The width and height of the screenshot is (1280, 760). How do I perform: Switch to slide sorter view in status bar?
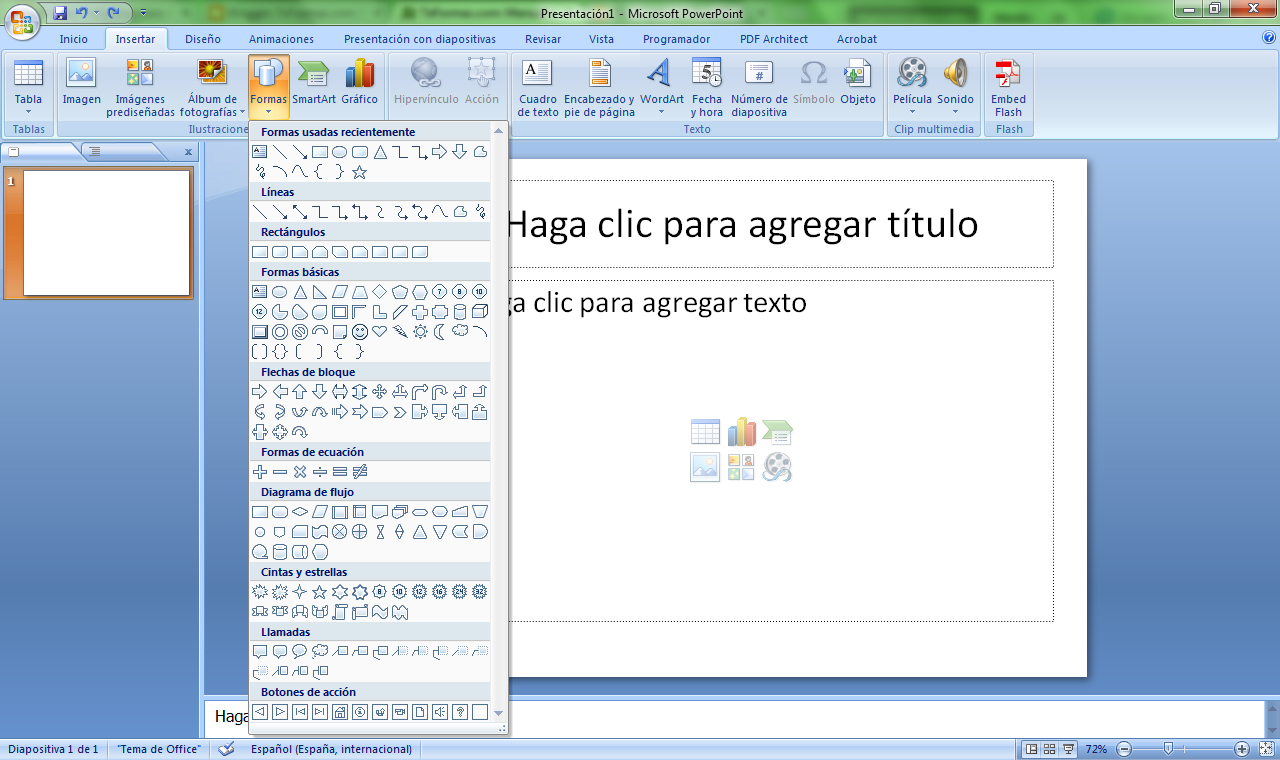tap(1049, 749)
